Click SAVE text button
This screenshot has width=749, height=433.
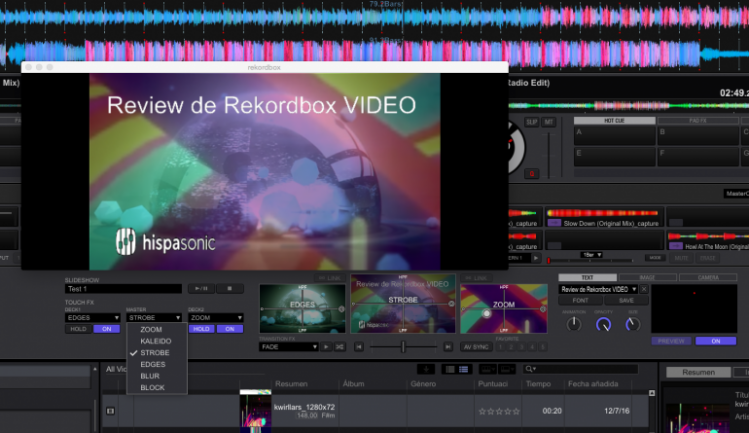[x=626, y=301]
